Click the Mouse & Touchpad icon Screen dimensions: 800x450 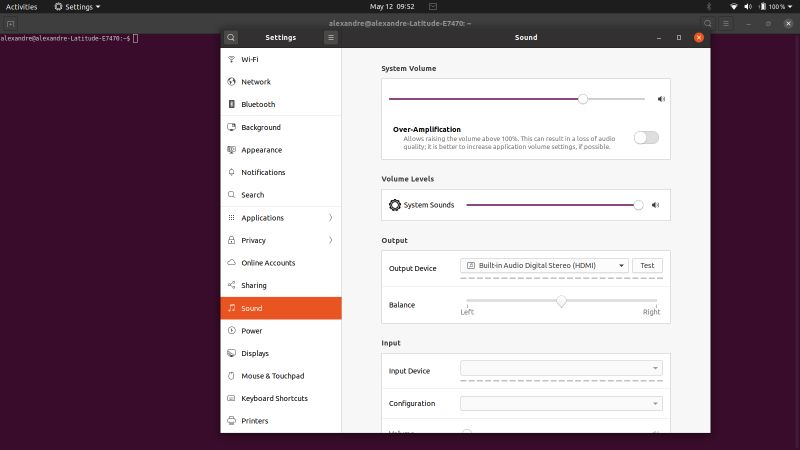tap(232, 376)
